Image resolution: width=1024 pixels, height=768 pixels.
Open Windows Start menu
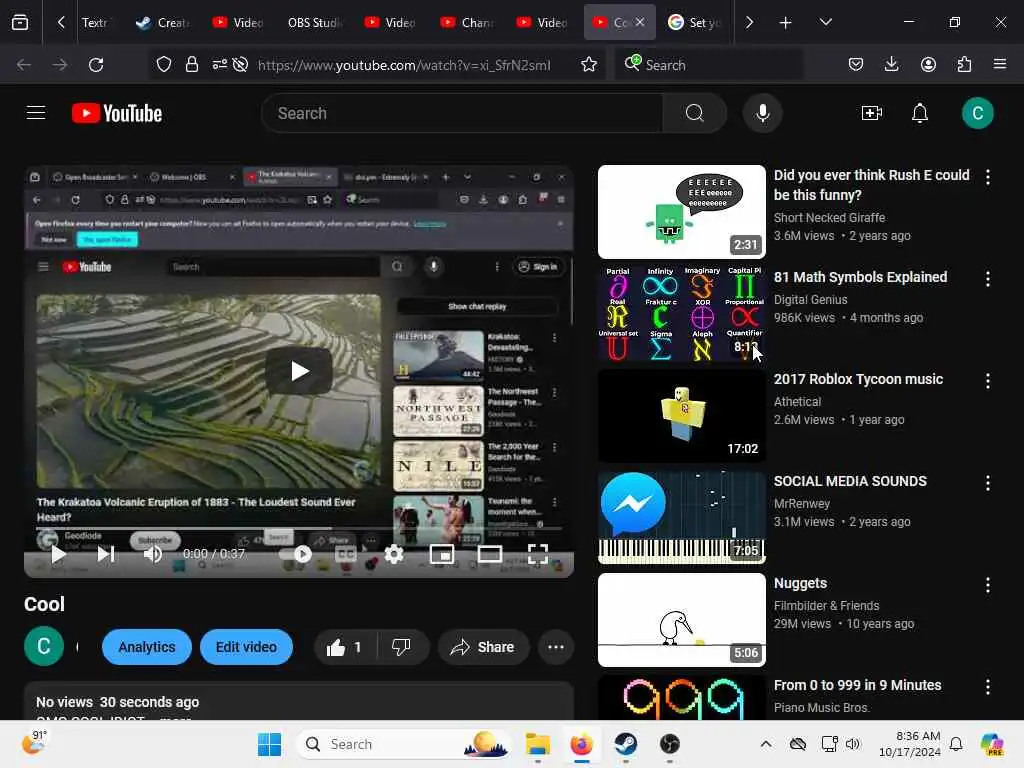[x=269, y=744]
